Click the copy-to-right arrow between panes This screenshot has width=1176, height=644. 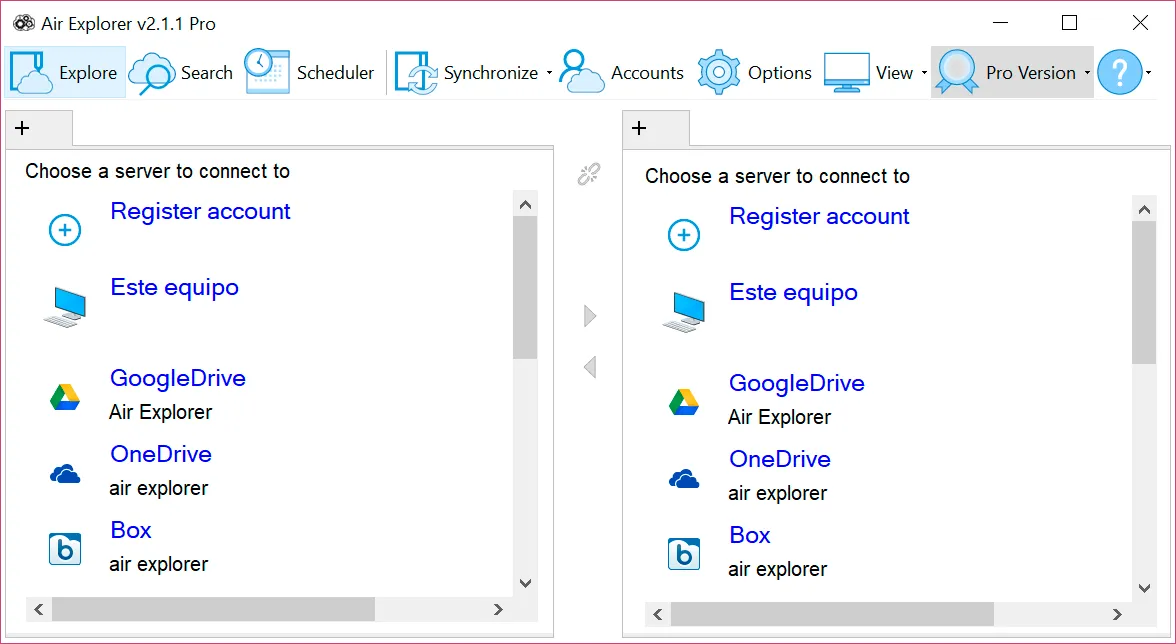click(x=590, y=316)
